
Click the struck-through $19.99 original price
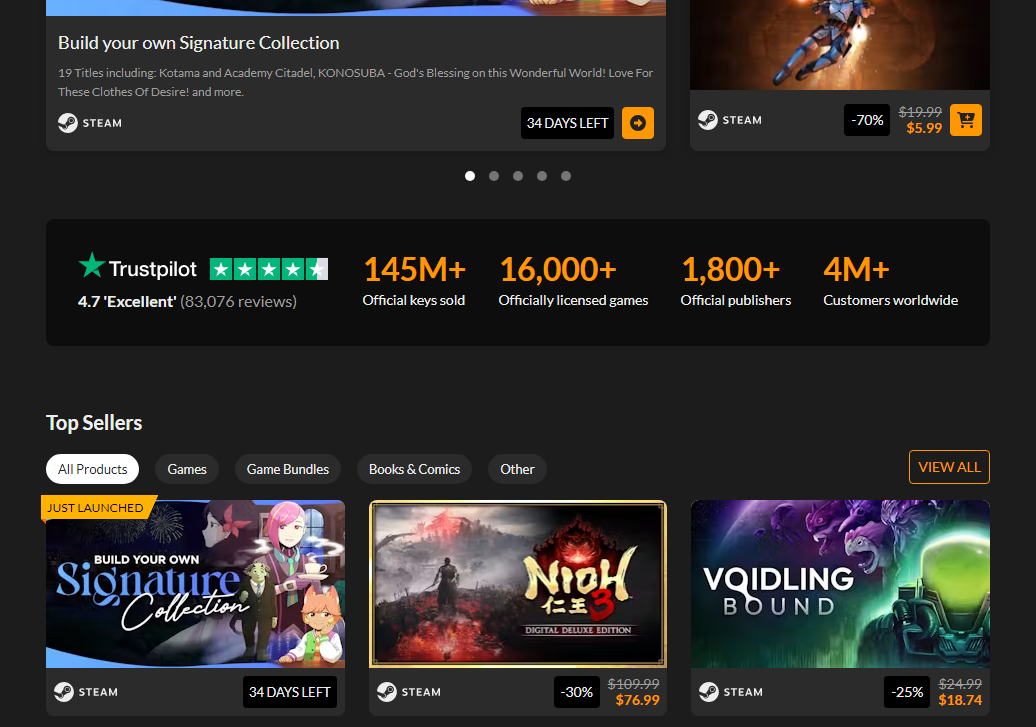click(x=920, y=112)
